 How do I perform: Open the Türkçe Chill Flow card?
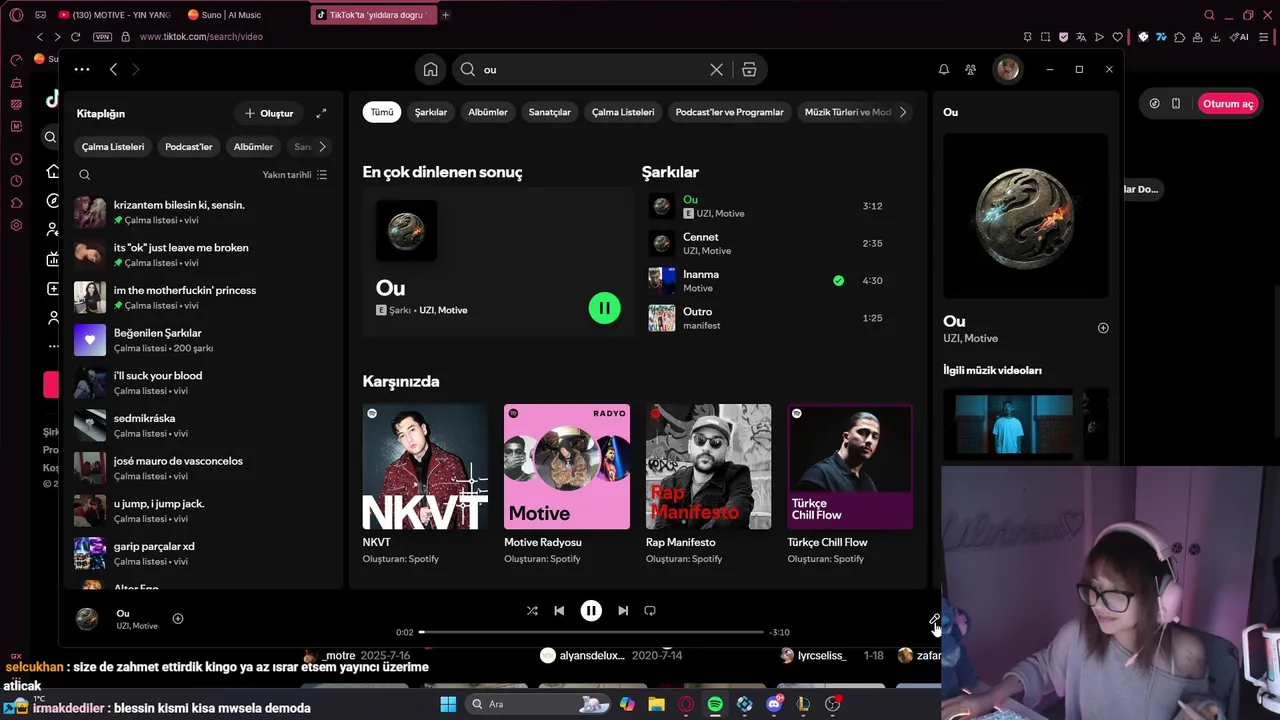tap(850, 483)
